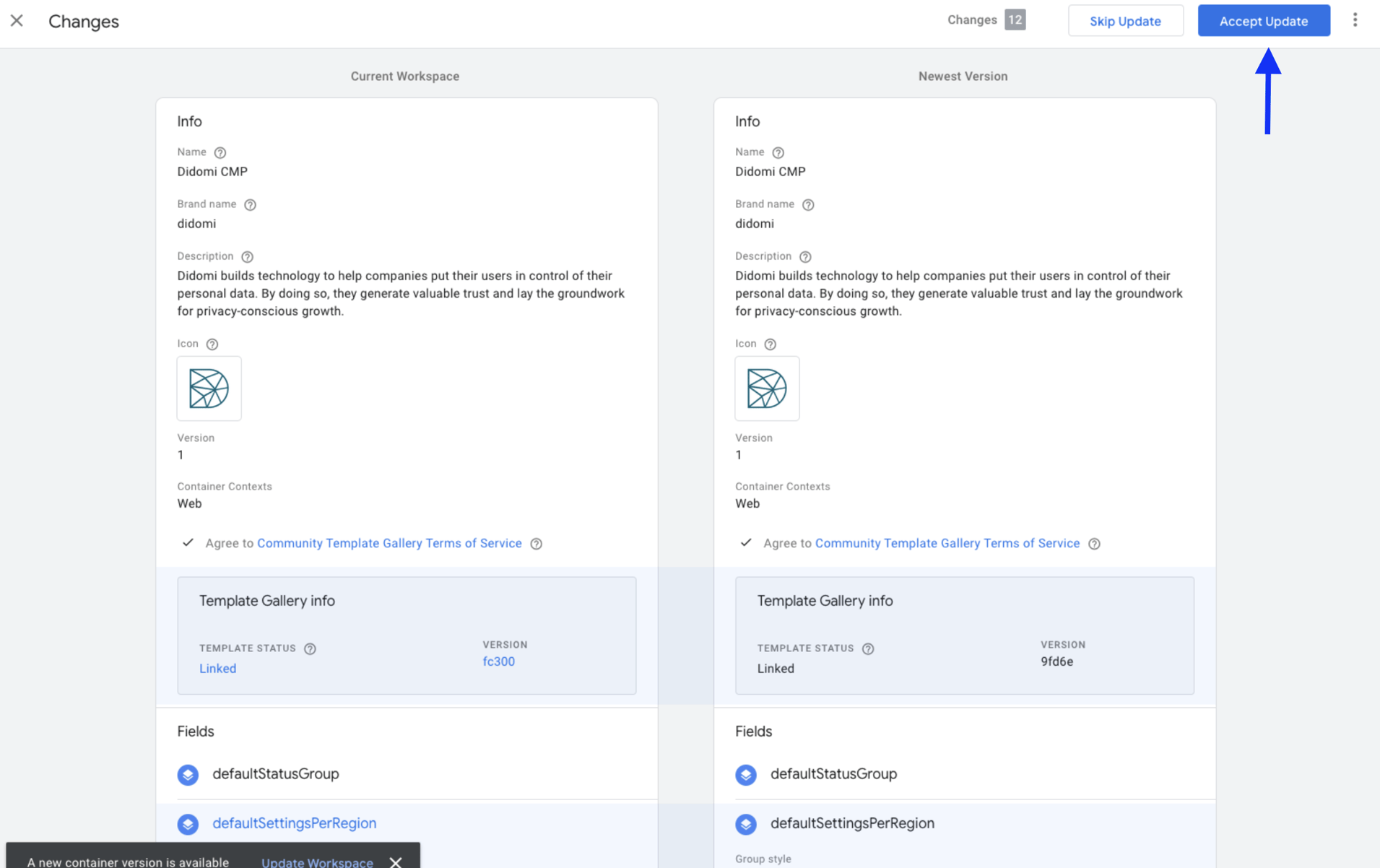Screen dimensions: 1380x868
Task: Click the agreement checkmark in Newest Version
Action: [x=745, y=543]
